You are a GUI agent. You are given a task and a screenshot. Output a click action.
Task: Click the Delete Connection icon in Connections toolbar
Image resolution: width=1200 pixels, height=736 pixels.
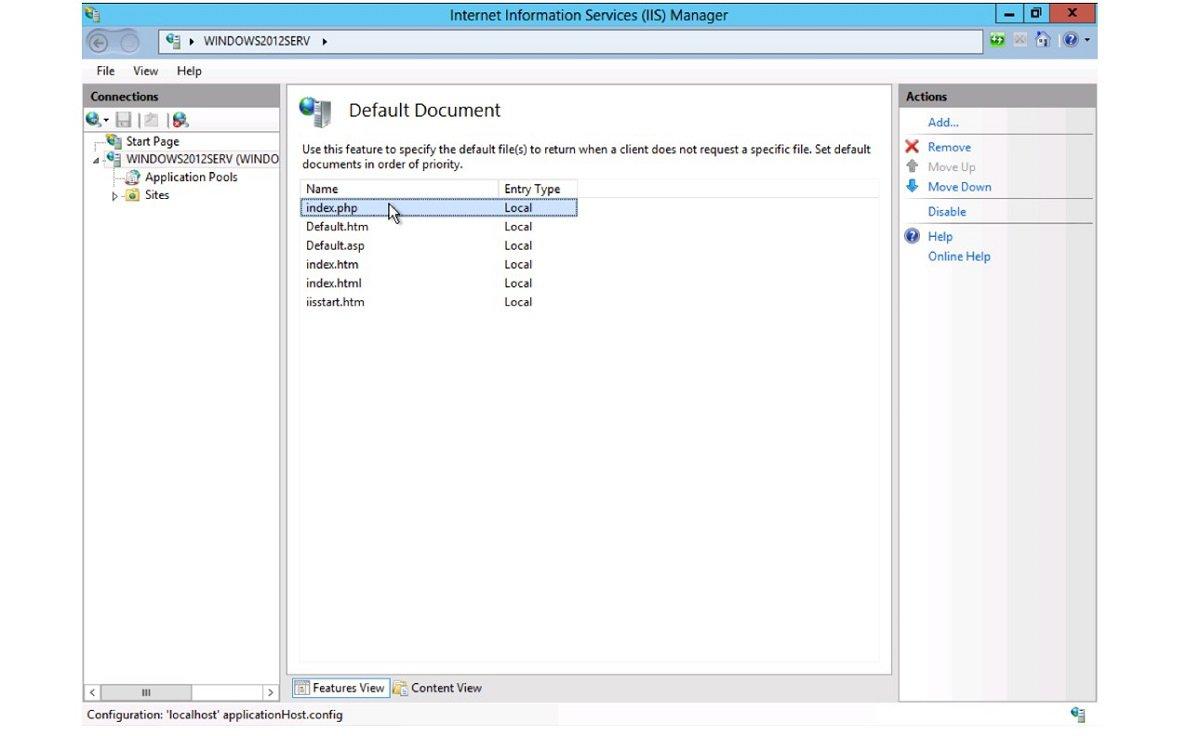[x=180, y=120]
